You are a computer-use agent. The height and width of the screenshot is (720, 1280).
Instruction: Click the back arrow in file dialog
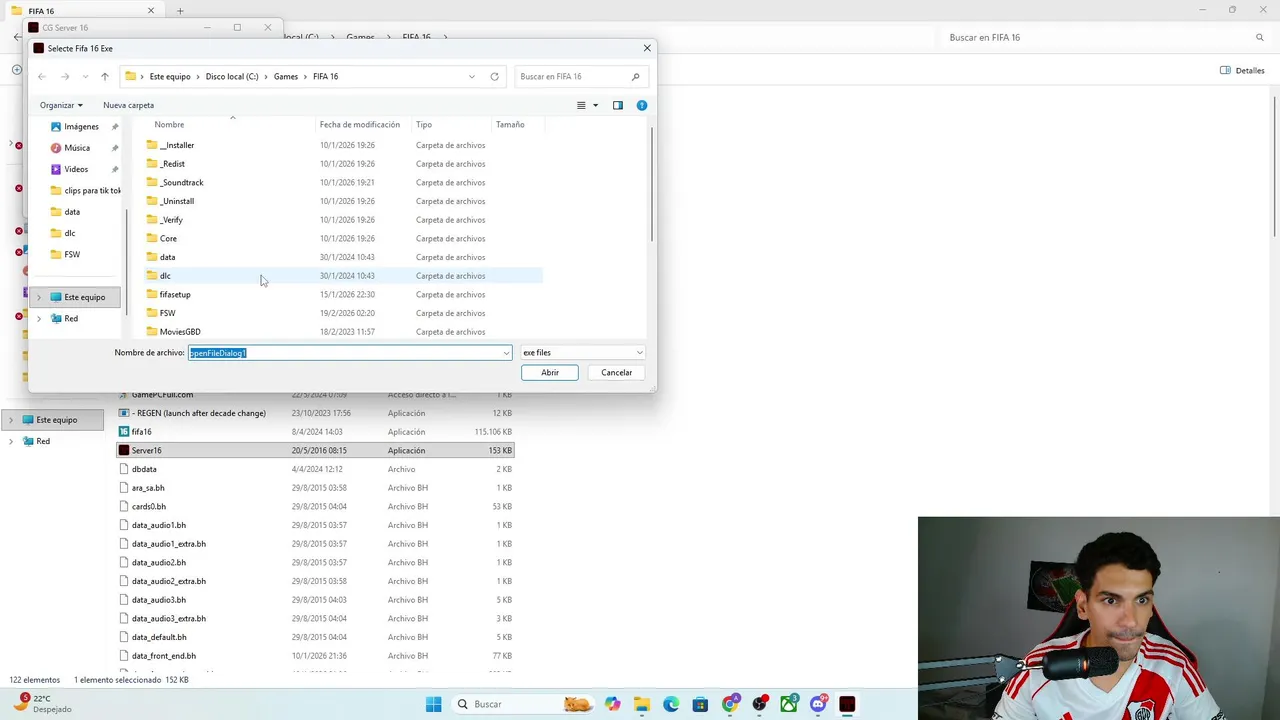point(42,76)
